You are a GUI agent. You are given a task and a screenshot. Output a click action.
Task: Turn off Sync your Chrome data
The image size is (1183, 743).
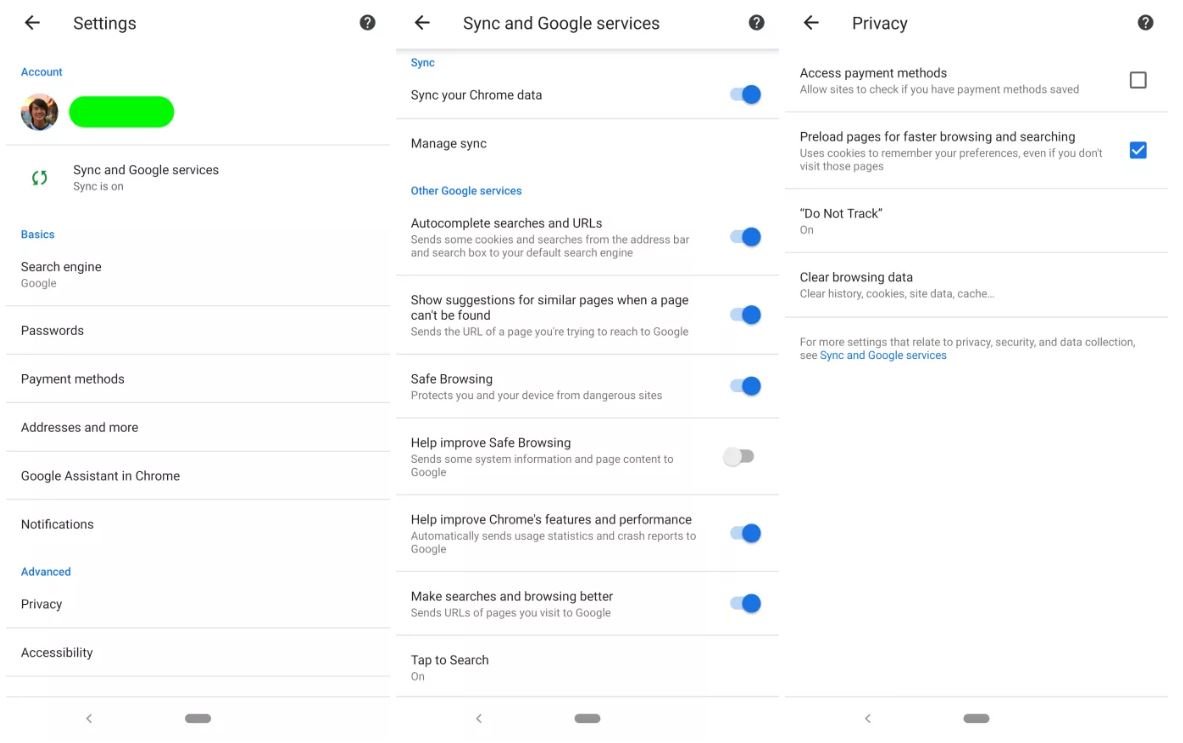(x=744, y=95)
